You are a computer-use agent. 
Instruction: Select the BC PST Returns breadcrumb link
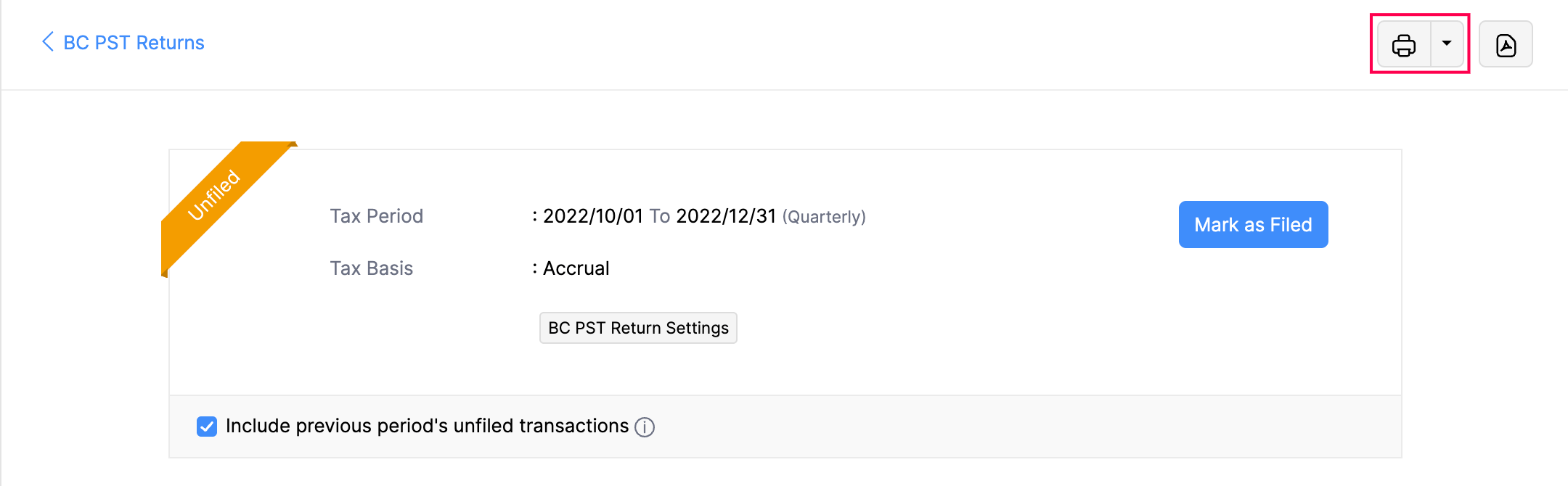133,42
